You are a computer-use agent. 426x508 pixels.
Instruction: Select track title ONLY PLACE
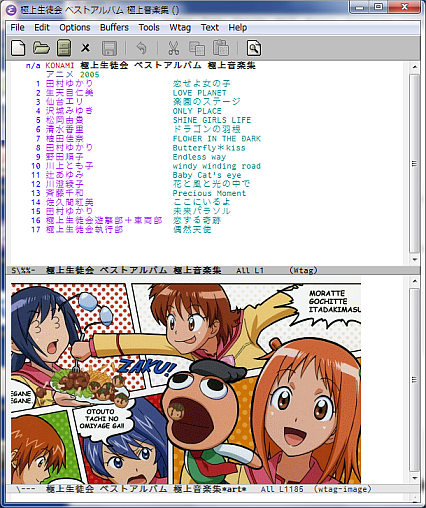[x=197, y=111]
